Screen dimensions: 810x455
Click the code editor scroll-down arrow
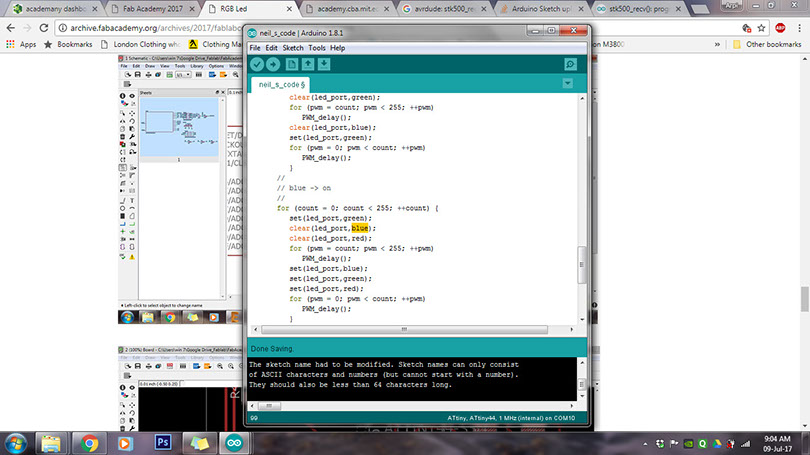(x=582, y=320)
